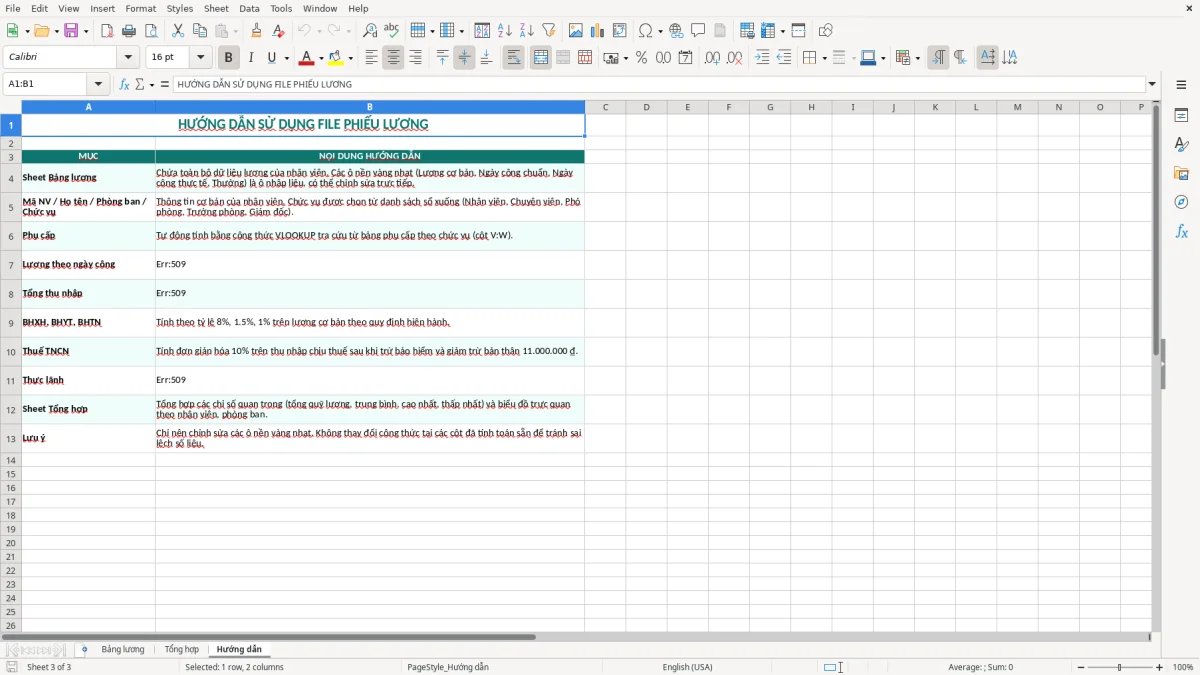Open the sidebar Navigator panel

(1181, 202)
